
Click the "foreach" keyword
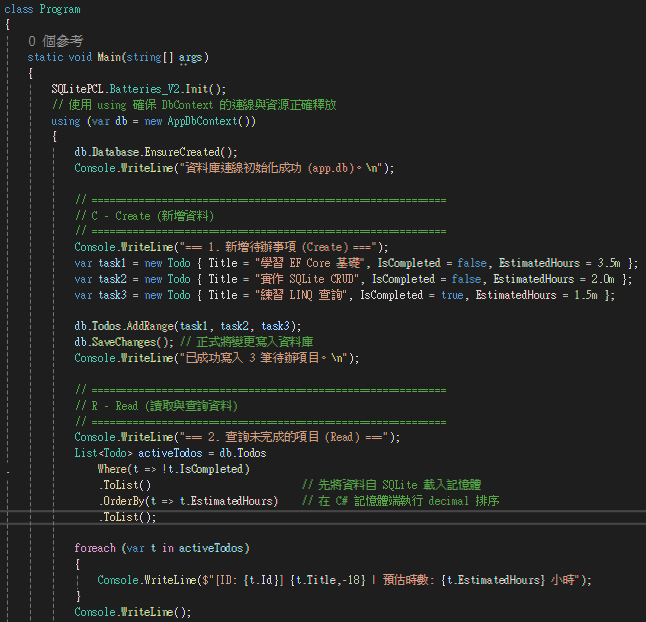click(x=95, y=548)
